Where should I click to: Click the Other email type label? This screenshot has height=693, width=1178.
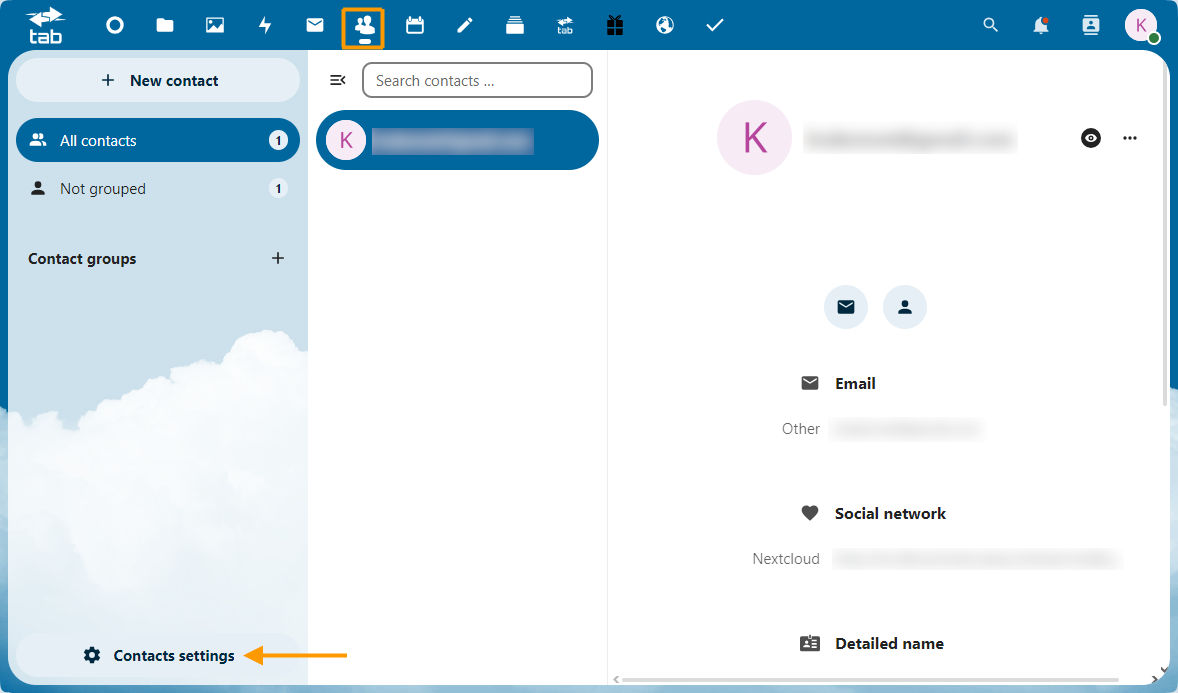[801, 428]
